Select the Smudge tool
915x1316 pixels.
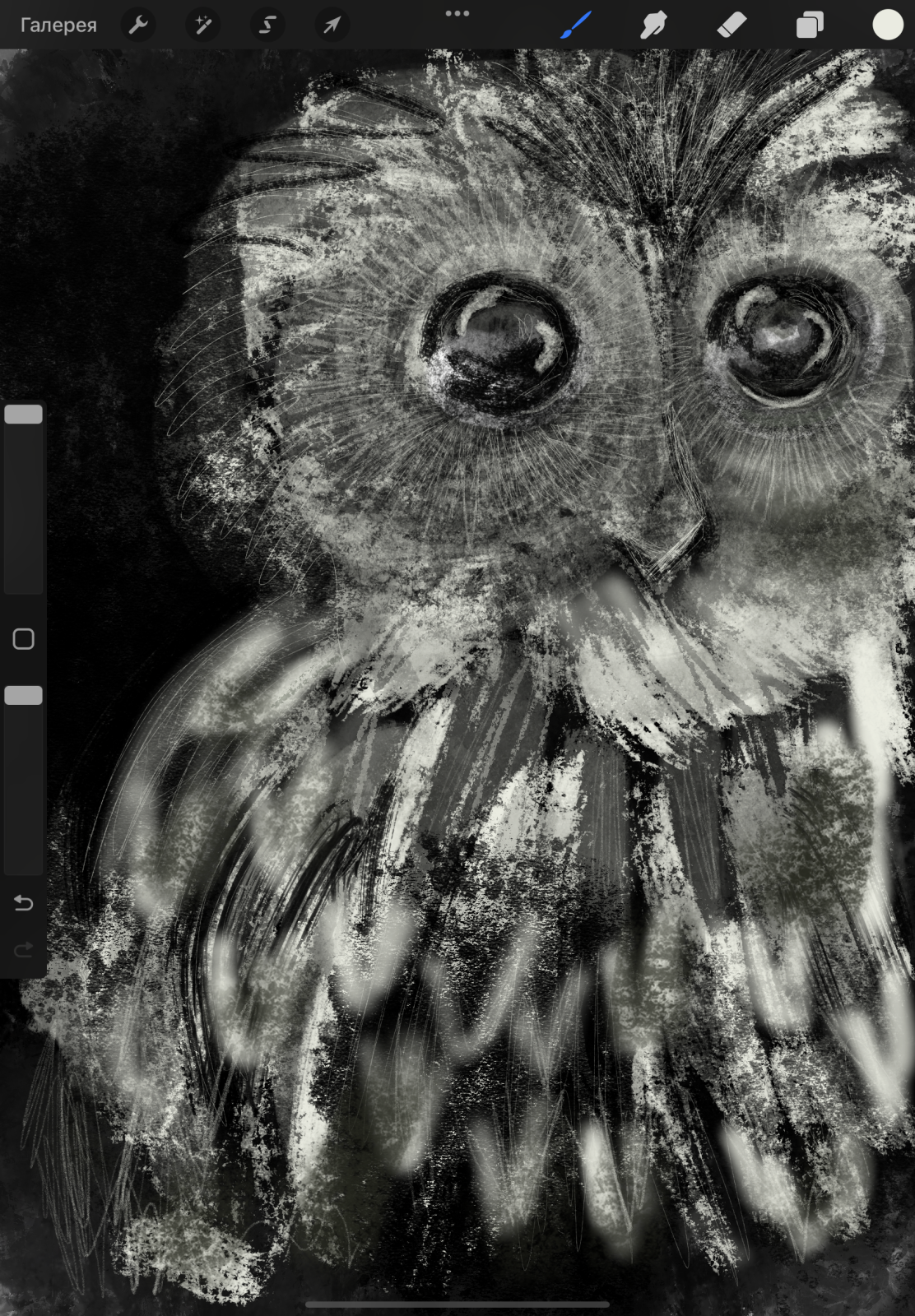pyautogui.click(x=653, y=25)
